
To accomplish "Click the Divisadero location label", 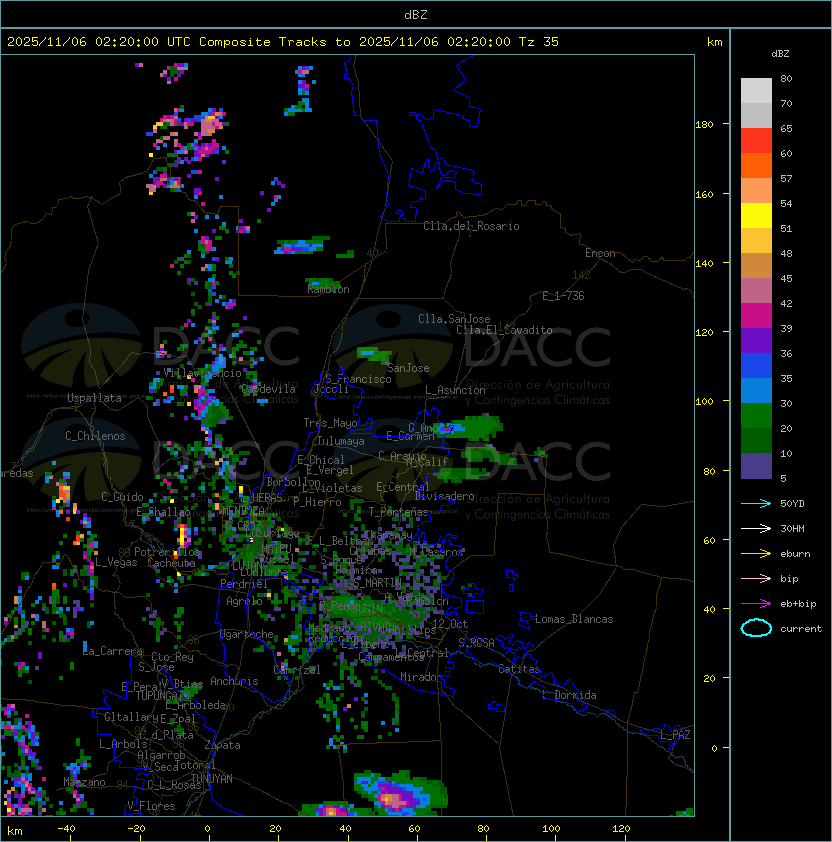I will click(x=444, y=496).
